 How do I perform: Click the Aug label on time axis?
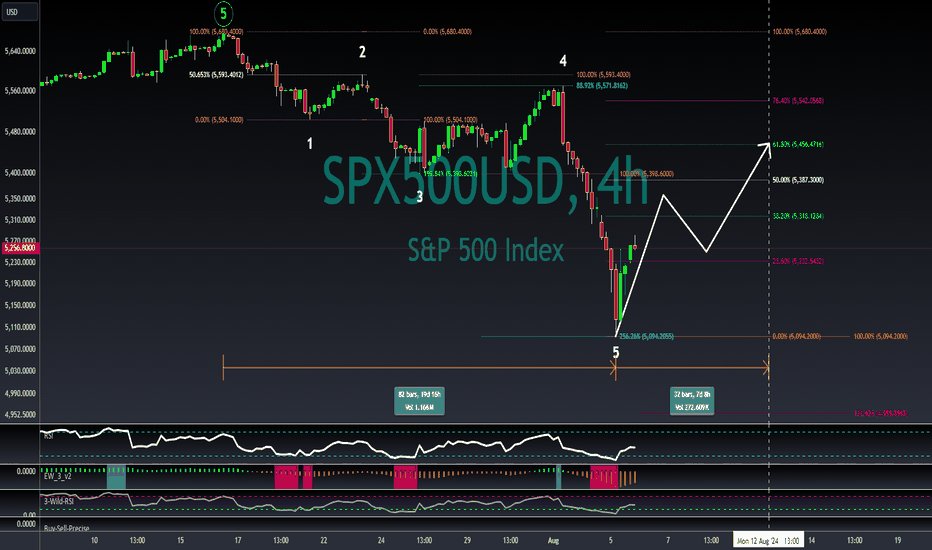[553, 540]
